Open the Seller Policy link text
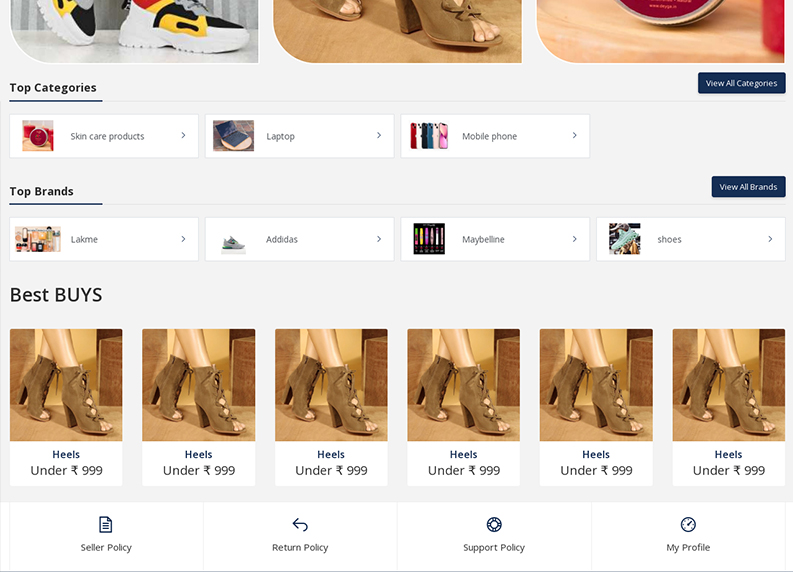Viewport: 793px width, 572px height. point(106,548)
